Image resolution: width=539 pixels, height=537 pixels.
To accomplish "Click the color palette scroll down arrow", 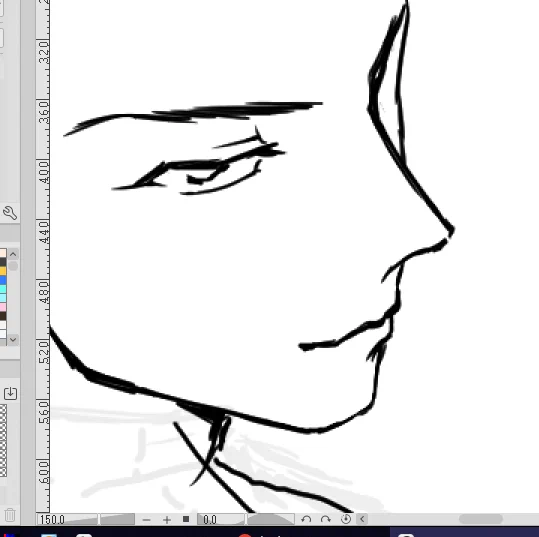I will [x=13, y=340].
